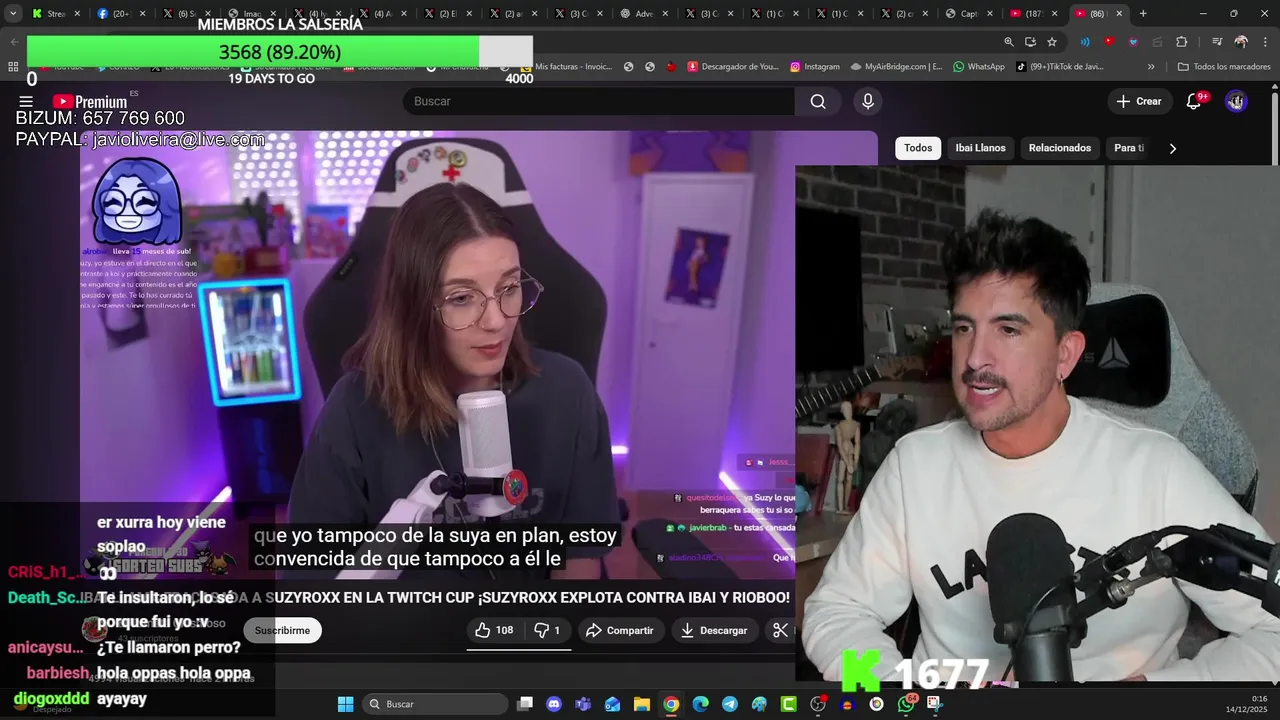The image size is (1280, 720).
Task: Open the page zoom magnifier in address bar
Action: (1009, 42)
